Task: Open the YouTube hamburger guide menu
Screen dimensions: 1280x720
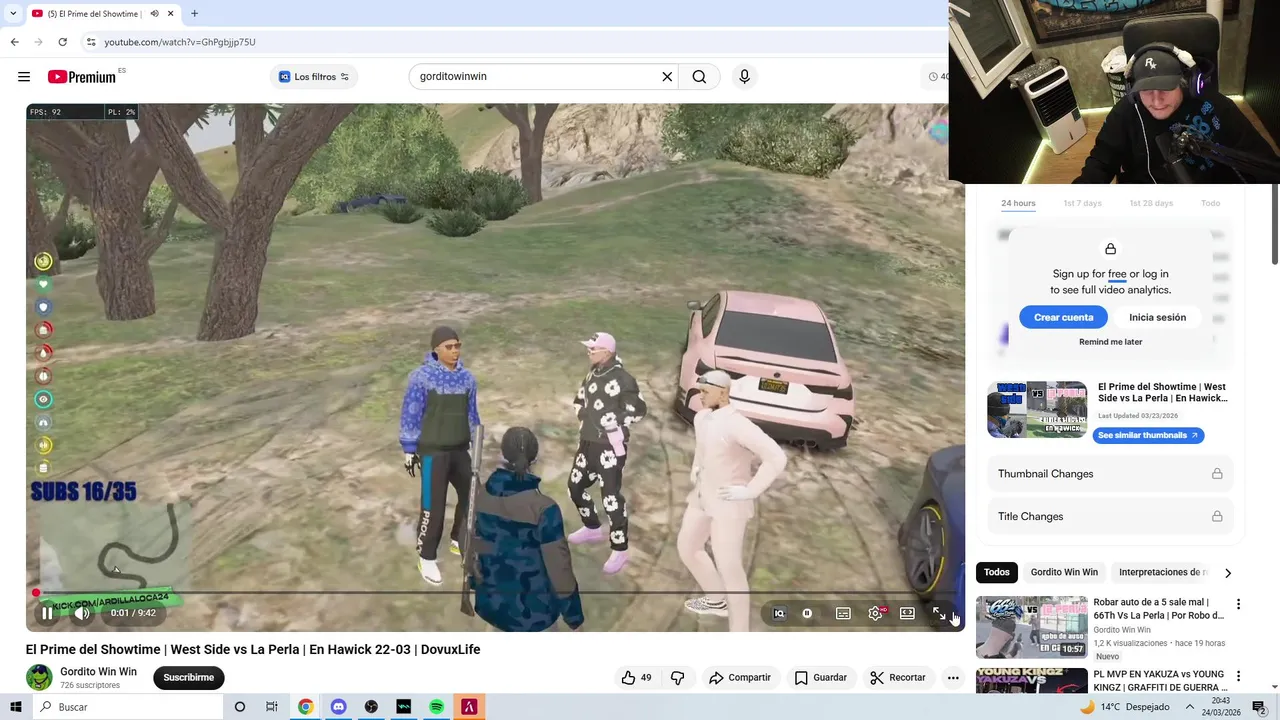Action: 24,77
